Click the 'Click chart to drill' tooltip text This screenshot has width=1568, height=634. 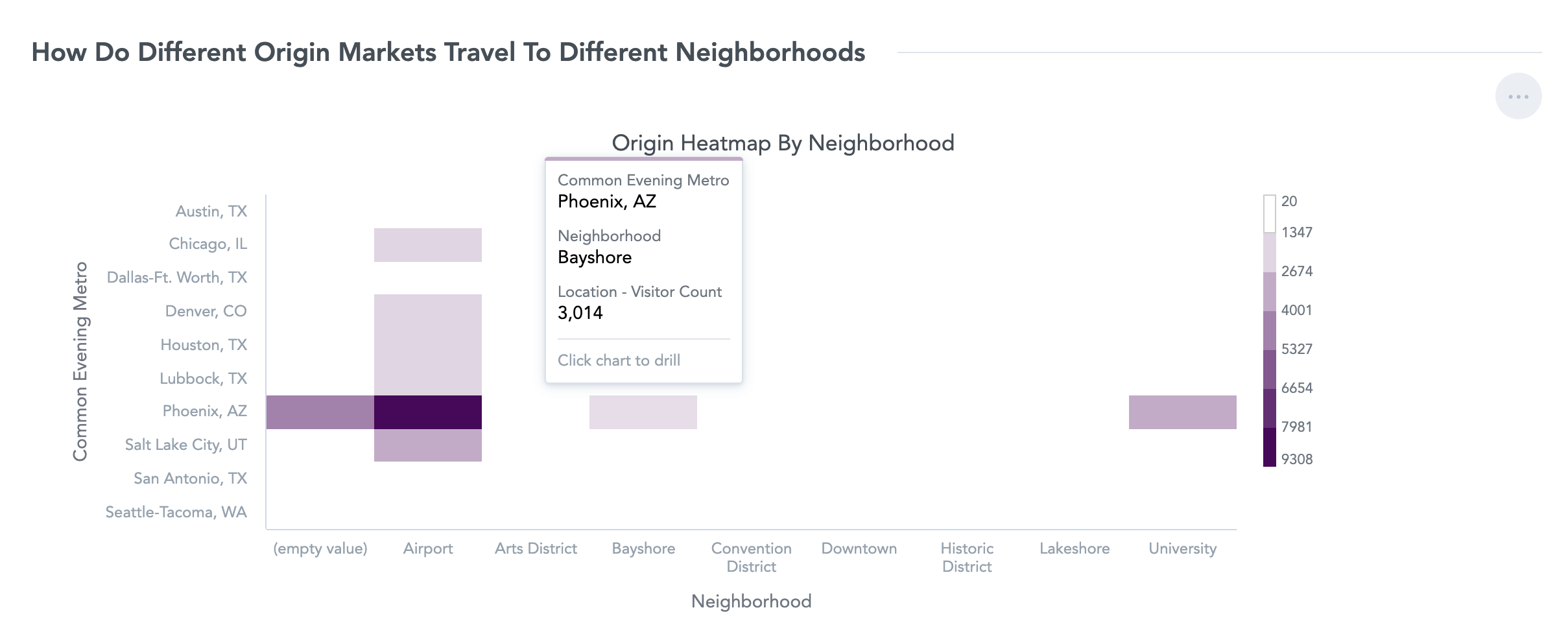coord(619,360)
